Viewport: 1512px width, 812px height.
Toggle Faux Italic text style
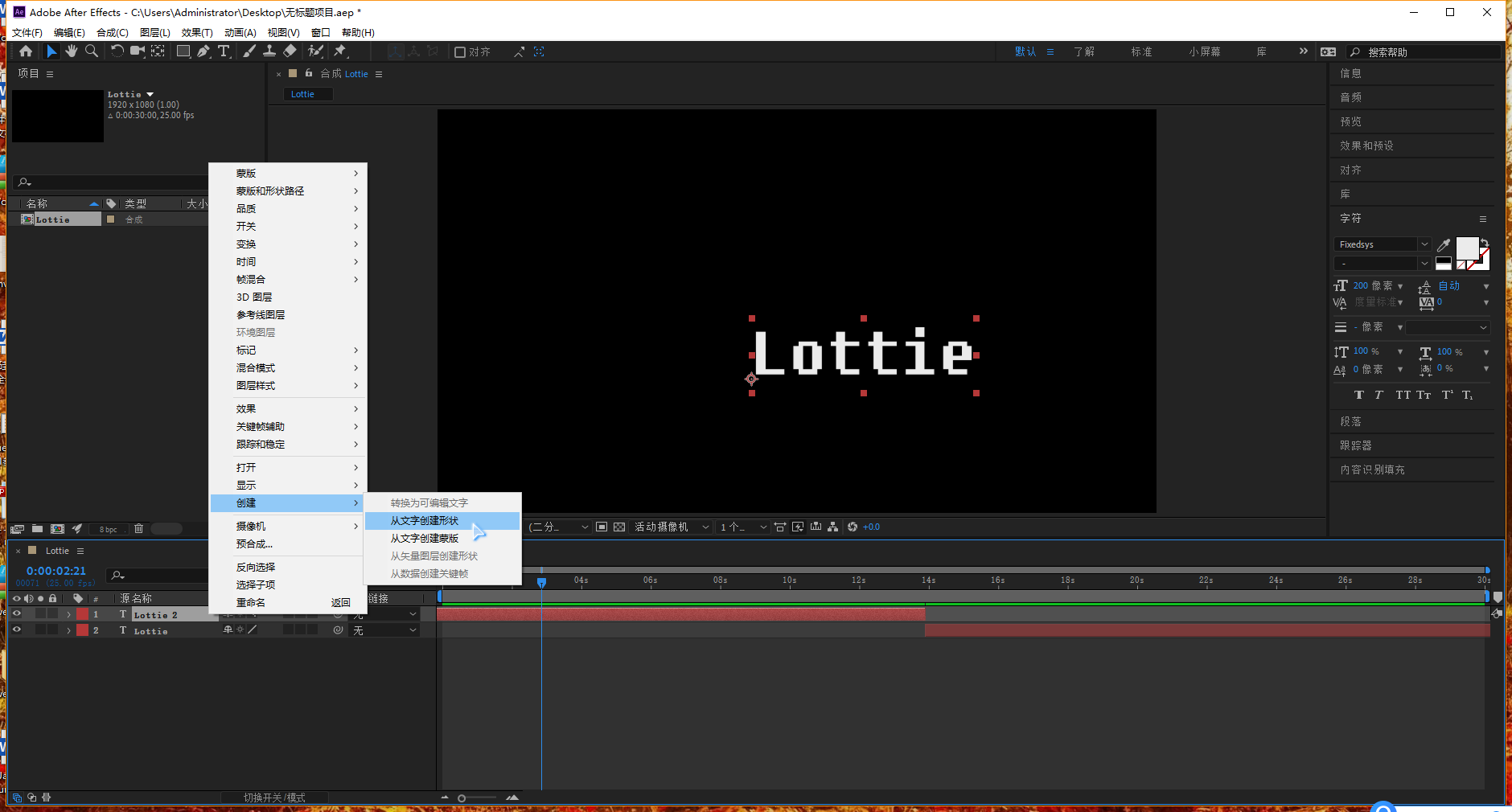click(1378, 396)
